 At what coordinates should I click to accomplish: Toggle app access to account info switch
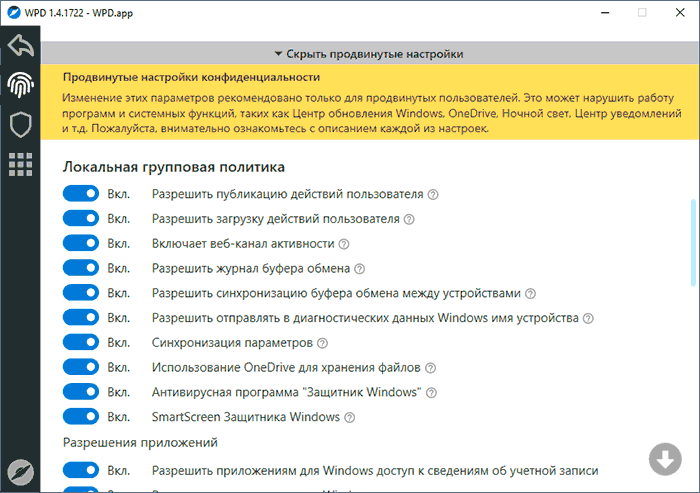click(80, 469)
